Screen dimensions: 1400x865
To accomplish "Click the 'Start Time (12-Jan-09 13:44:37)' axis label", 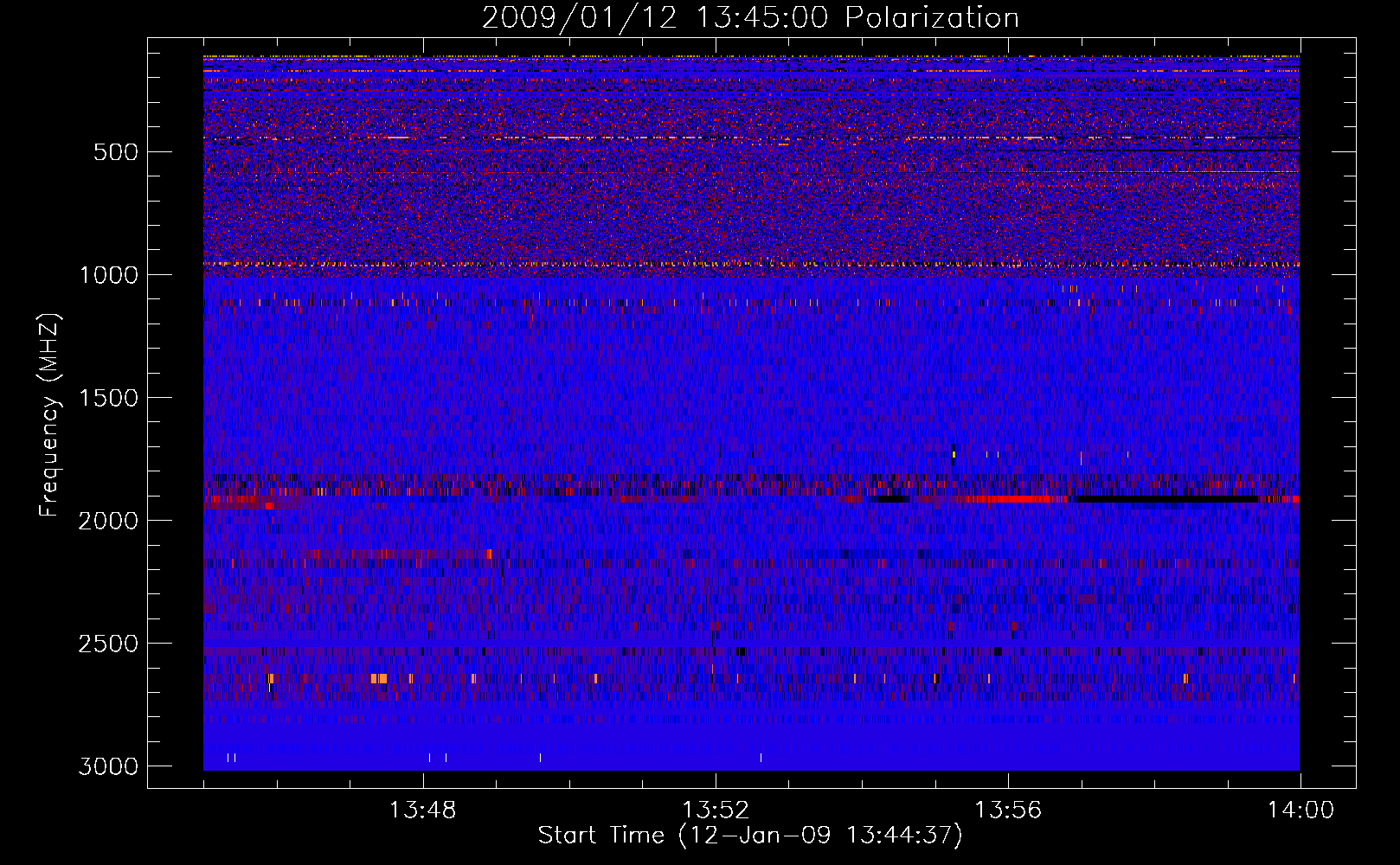I will tap(750, 836).
